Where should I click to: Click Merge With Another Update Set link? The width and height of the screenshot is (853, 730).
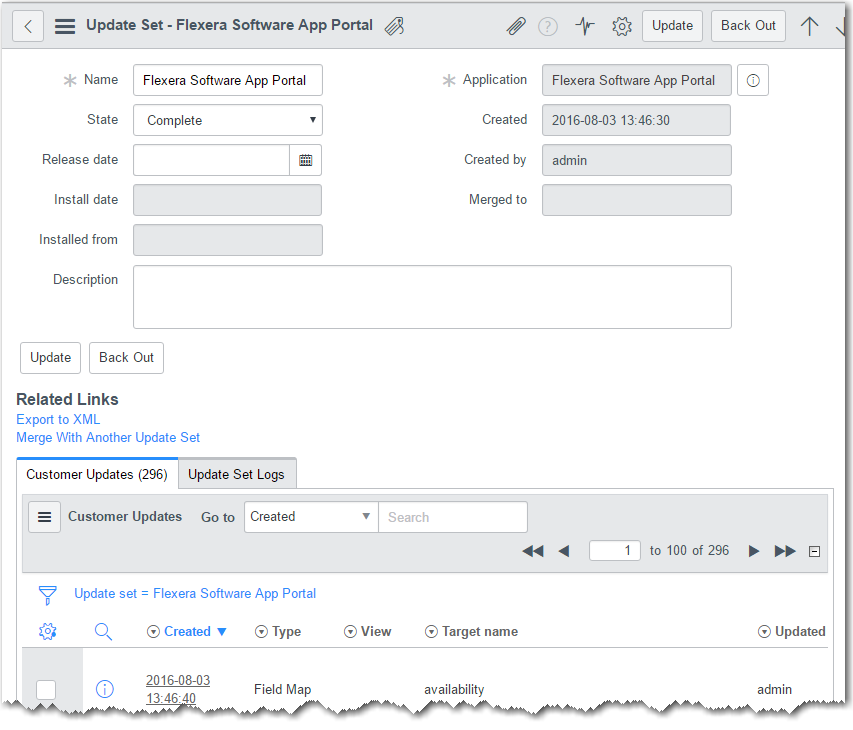click(x=108, y=437)
